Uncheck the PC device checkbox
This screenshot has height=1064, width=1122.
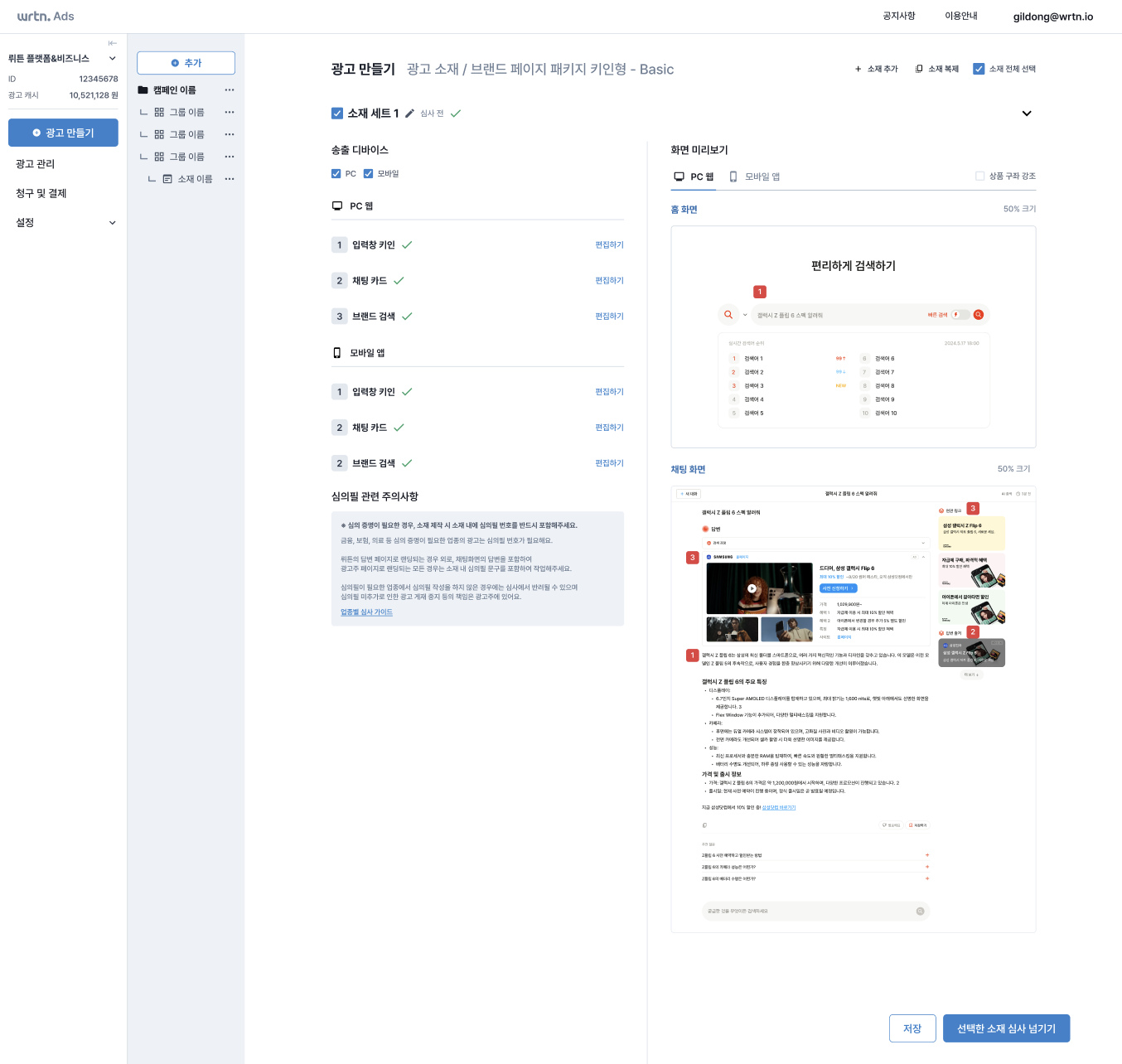[x=336, y=174]
